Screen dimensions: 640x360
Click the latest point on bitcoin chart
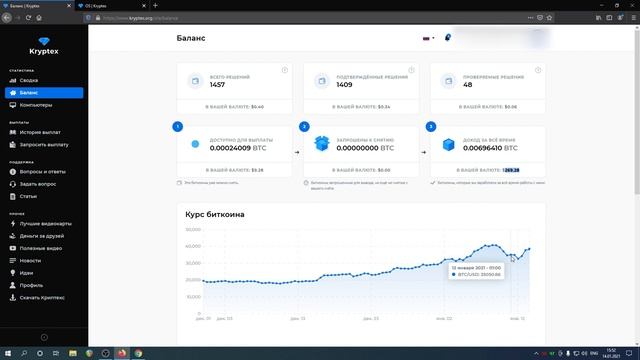(529, 249)
